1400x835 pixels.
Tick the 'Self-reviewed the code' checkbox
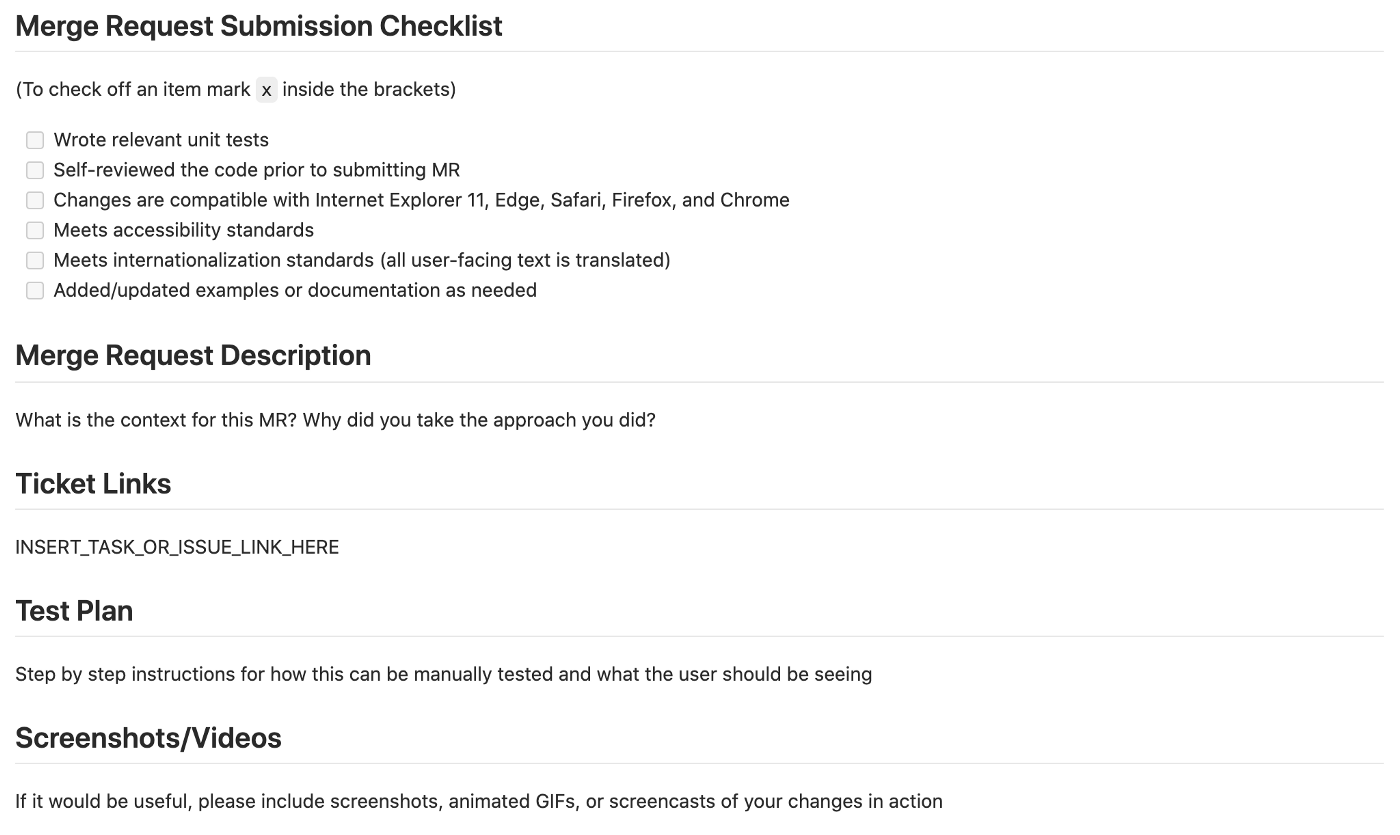(x=35, y=170)
